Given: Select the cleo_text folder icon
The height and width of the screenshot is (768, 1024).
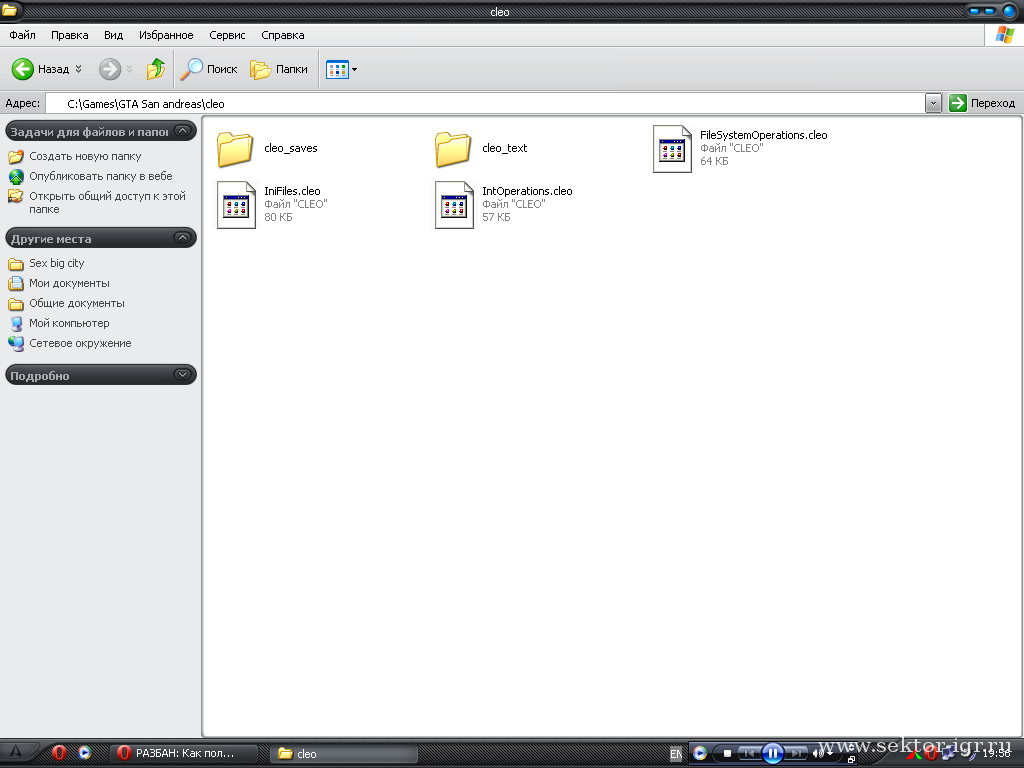Looking at the screenshot, I should (453, 149).
